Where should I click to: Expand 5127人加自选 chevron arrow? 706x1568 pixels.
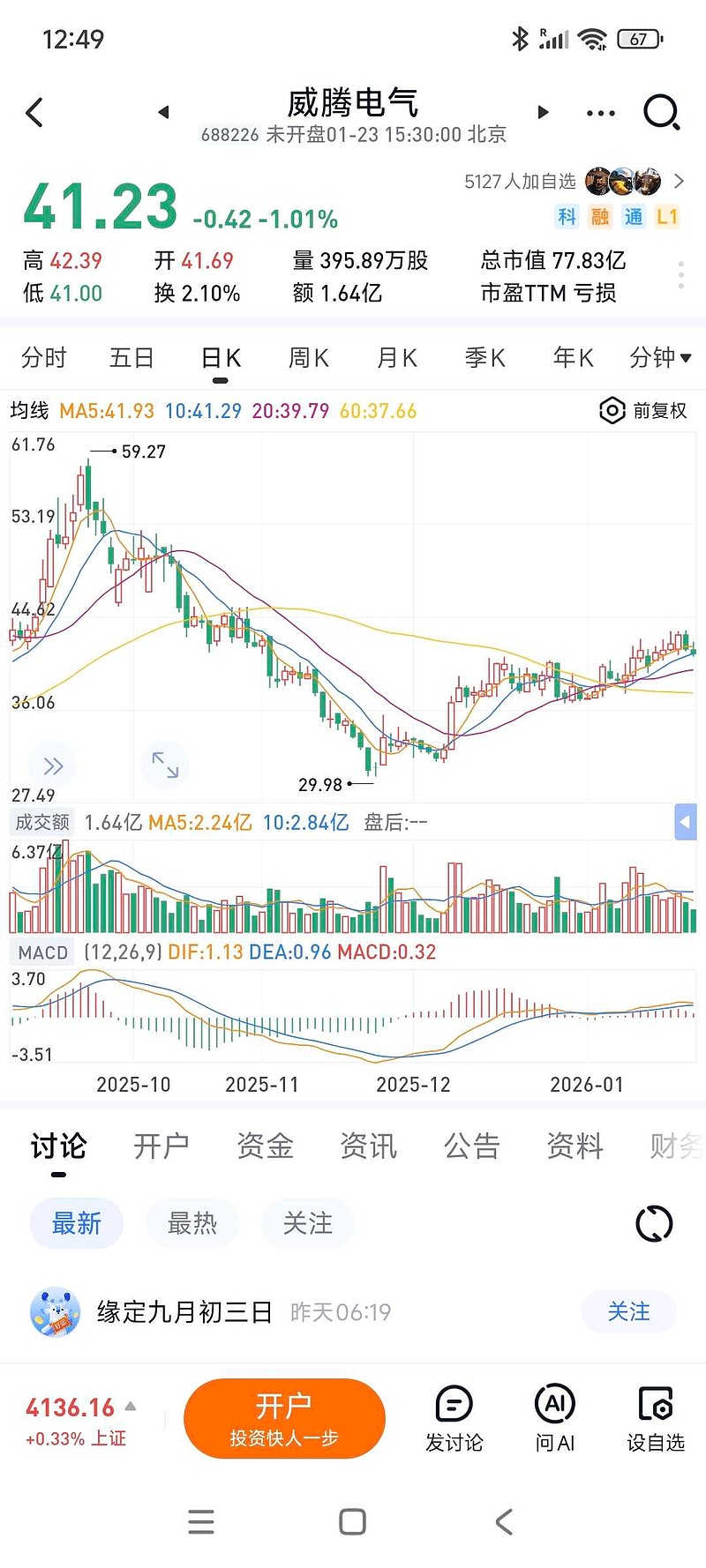coord(679,181)
